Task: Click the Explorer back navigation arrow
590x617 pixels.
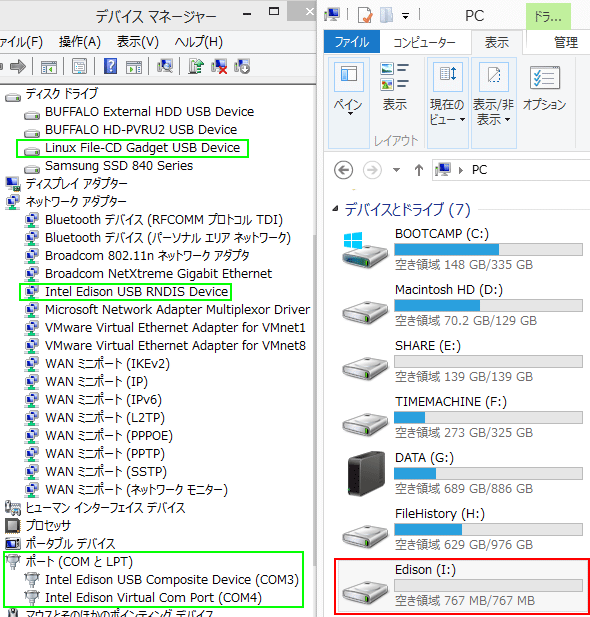Action: [343, 170]
